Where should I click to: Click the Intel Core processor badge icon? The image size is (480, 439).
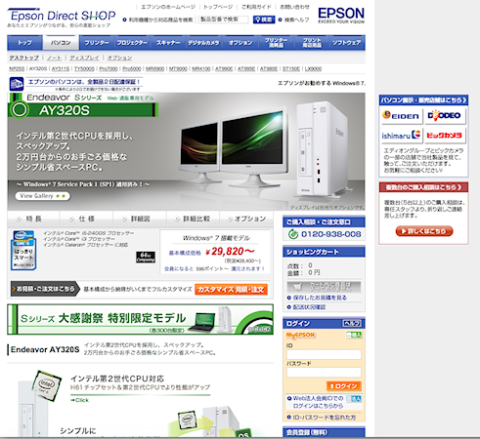point(23,250)
